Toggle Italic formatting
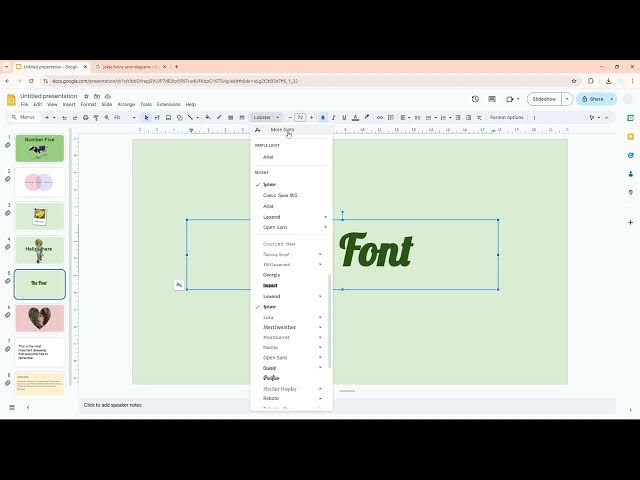The image size is (640, 480). click(333, 118)
